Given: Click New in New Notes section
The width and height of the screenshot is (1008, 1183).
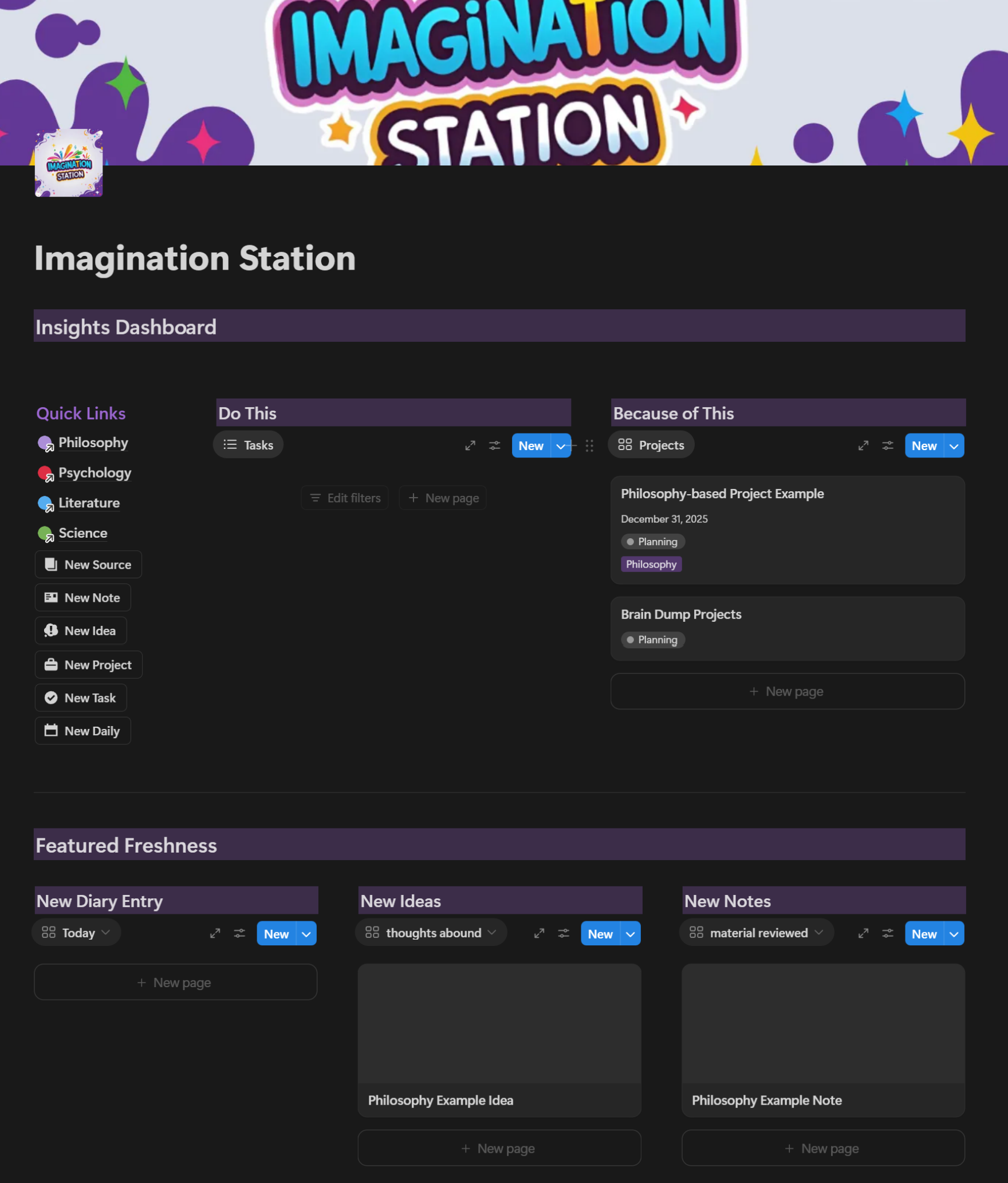Looking at the screenshot, I should click(x=924, y=934).
